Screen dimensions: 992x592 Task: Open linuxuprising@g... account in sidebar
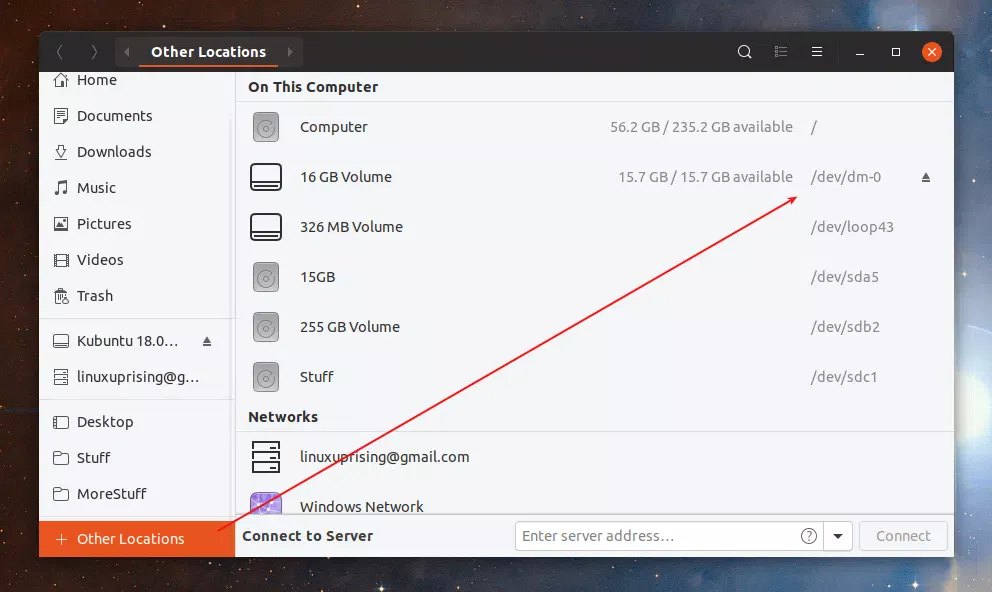click(x=136, y=377)
